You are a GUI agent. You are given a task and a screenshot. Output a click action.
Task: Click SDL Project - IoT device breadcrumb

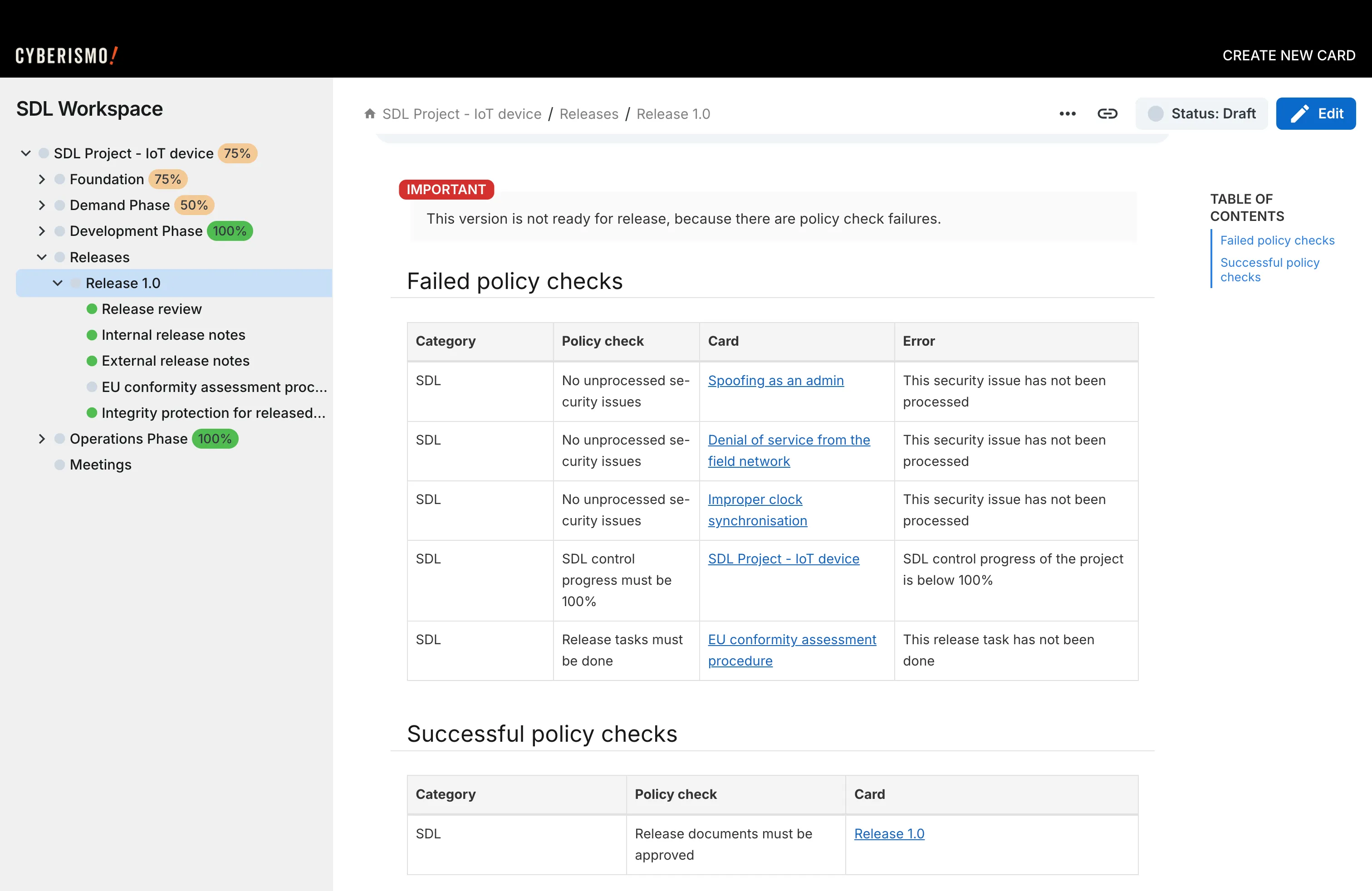point(462,113)
